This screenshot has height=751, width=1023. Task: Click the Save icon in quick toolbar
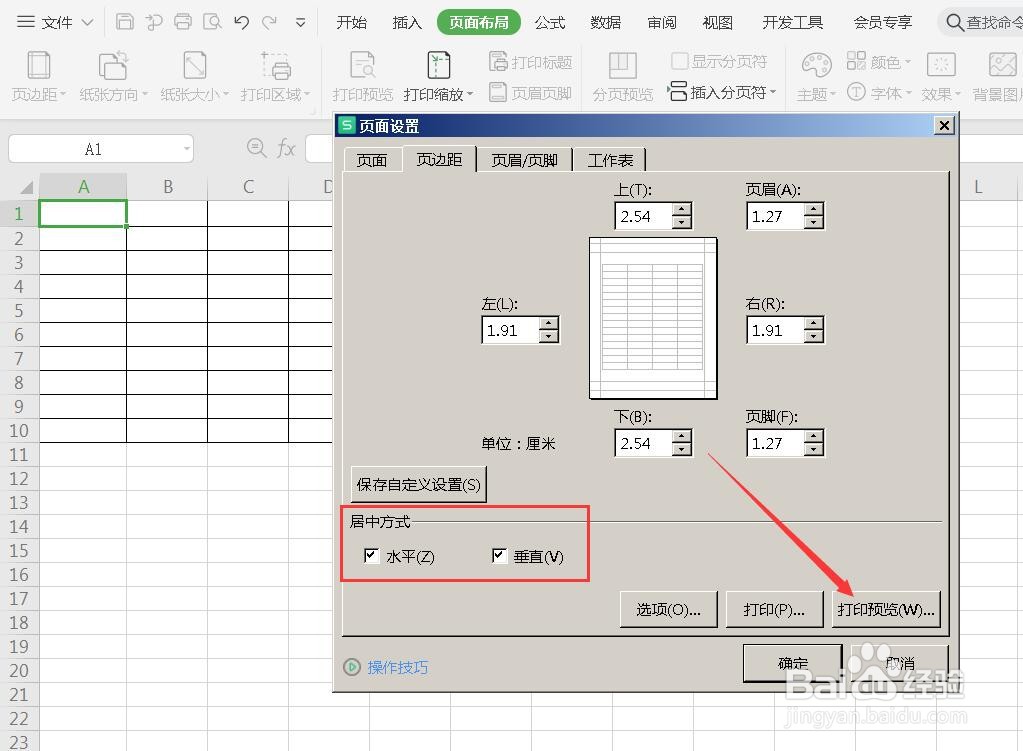coord(125,22)
